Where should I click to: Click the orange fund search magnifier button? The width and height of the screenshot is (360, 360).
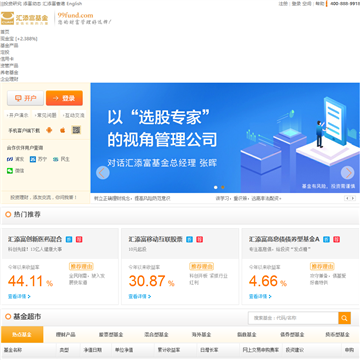pyautogui.click(x=344, y=318)
